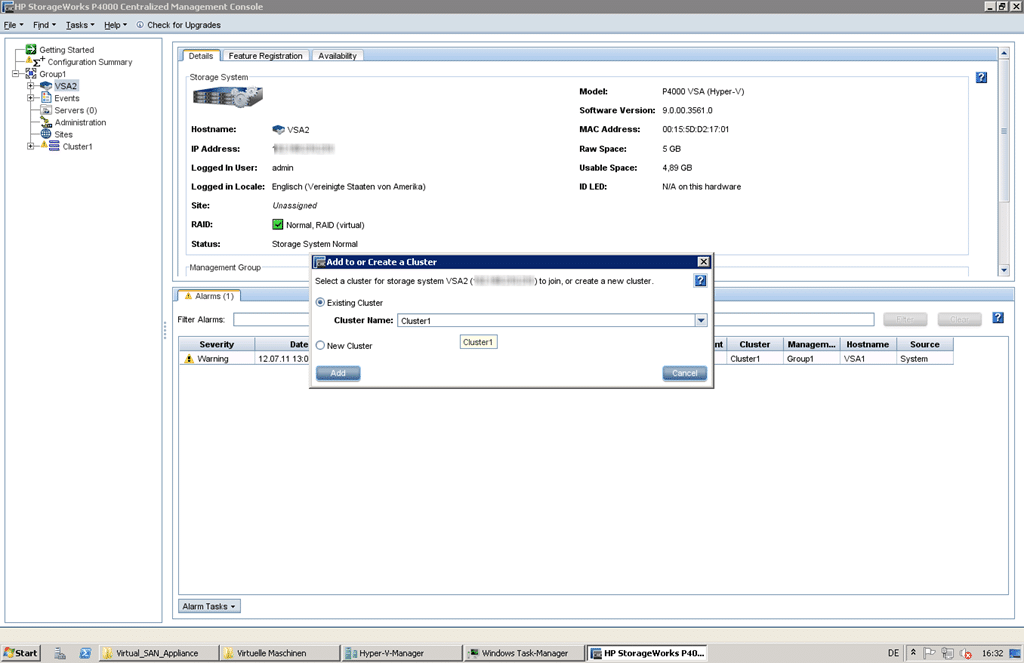Open help icon in Alarms panel

click(998, 318)
